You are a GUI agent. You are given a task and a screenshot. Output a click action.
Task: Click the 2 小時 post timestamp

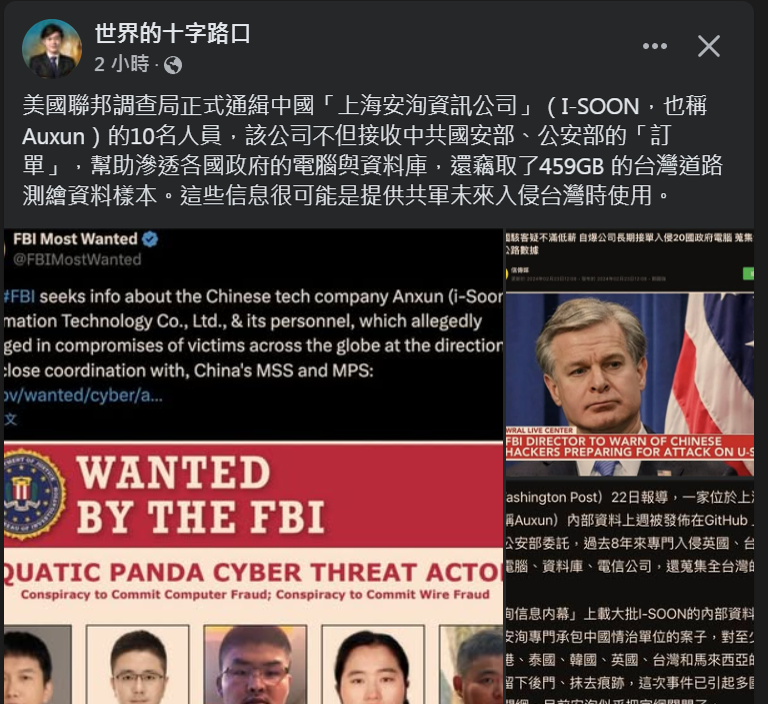(122, 64)
